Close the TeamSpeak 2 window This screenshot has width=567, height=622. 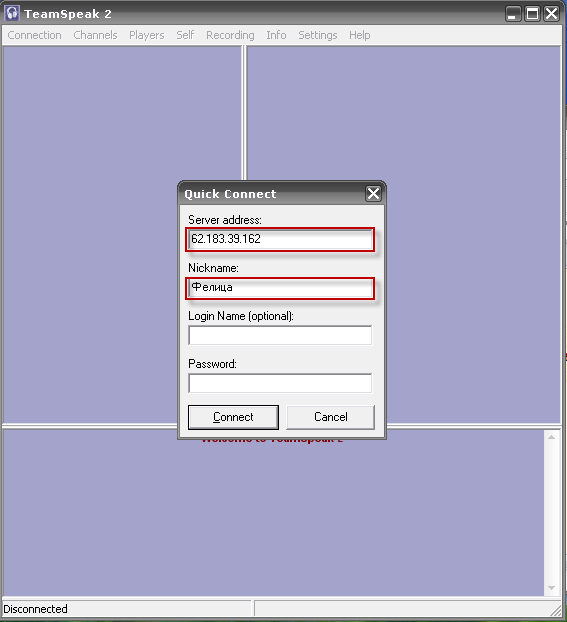tap(552, 14)
